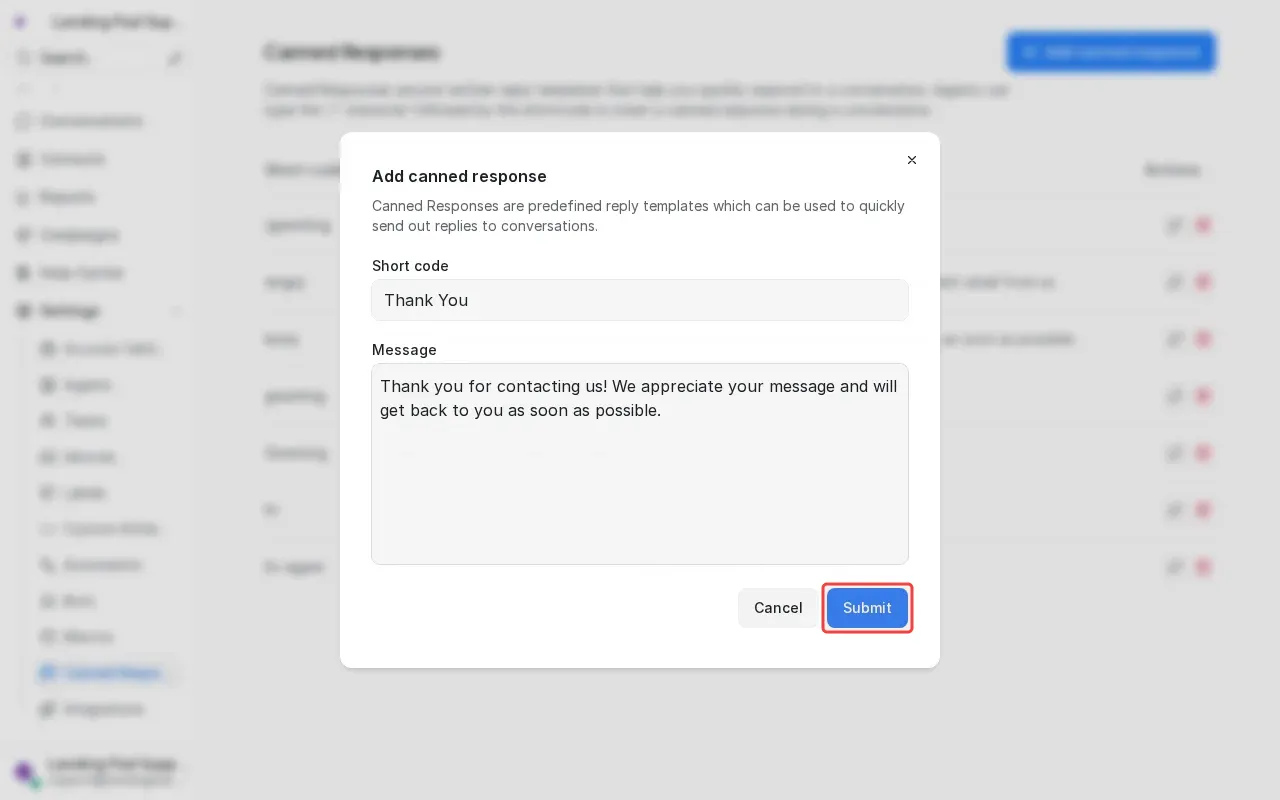Open the Reports section from the sidebar
The width and height of the screenshot is (1280, 800).
tap(23, 197)
